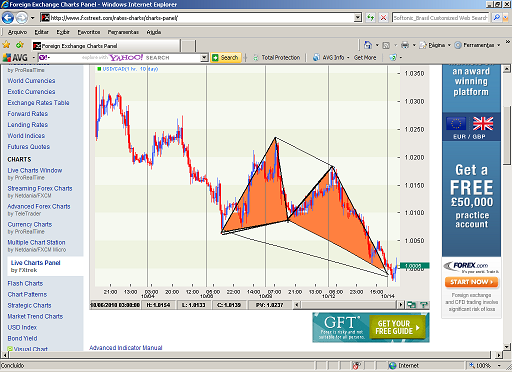This screenshot has width=512, height=372.
Task: Click the Refresh page icon
Action: click(370, 18)
